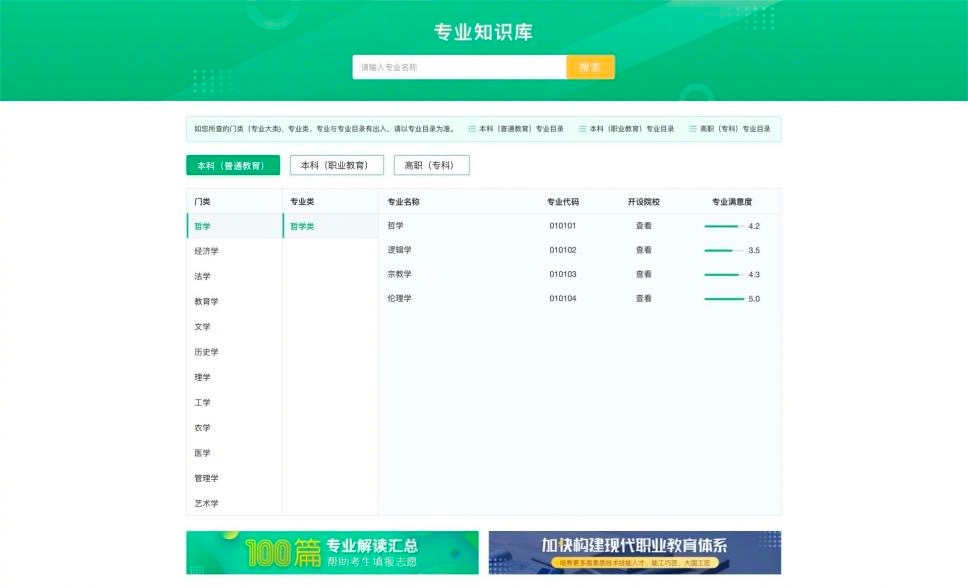
Task: Select 经济学 in the left category list
Action: click(207, 251)
